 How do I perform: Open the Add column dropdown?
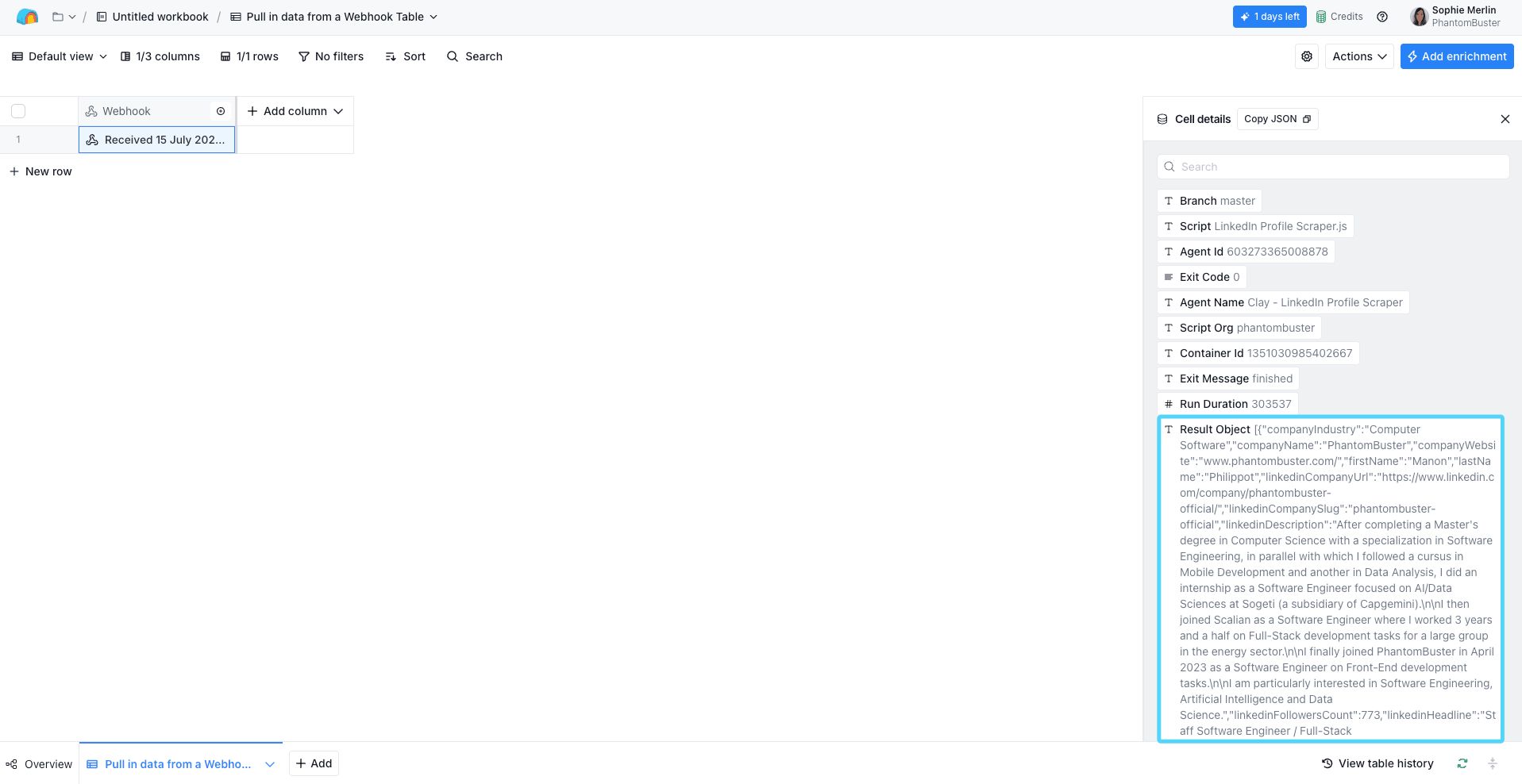click(295, 111)
